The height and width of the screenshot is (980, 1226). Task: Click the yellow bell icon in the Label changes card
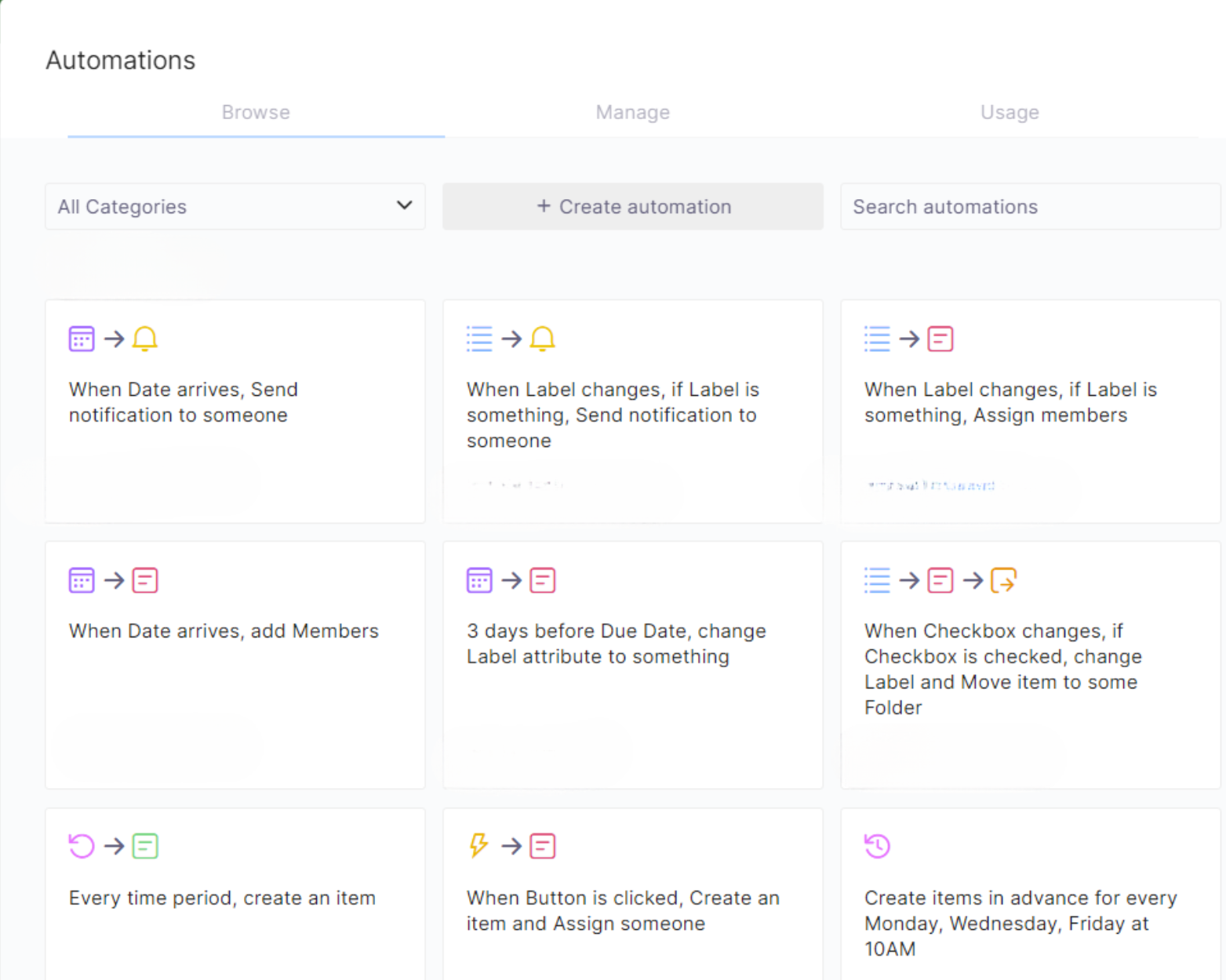click(x=542, y=339)
